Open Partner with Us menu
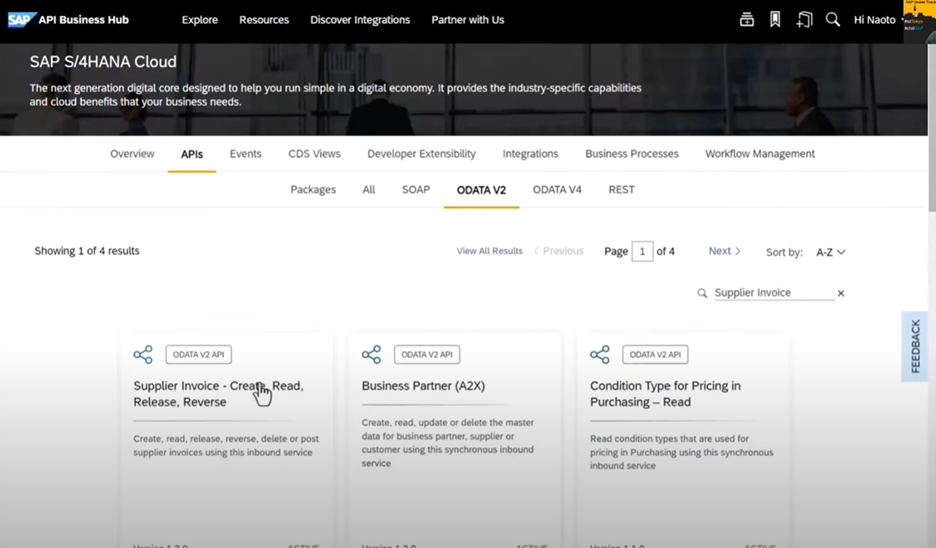 (x=468, y=20)
